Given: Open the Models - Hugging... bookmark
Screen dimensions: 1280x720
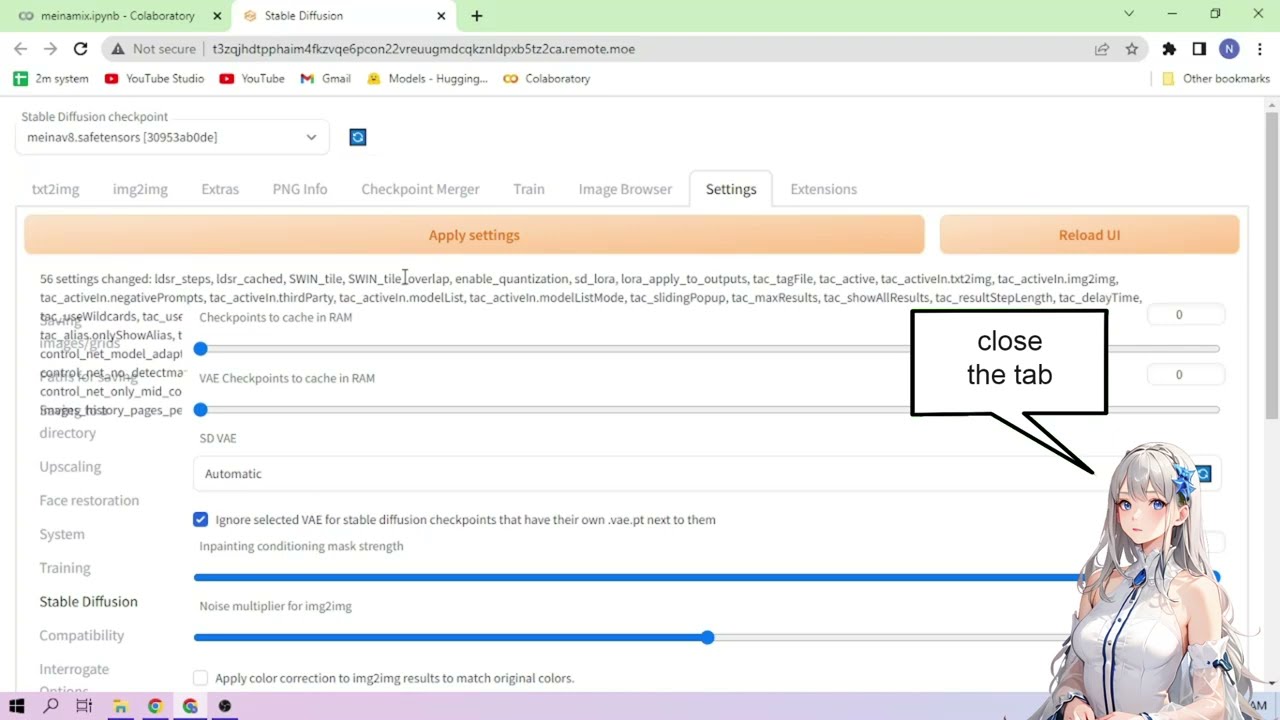Looking at the screenshot, I should [427, 78].
